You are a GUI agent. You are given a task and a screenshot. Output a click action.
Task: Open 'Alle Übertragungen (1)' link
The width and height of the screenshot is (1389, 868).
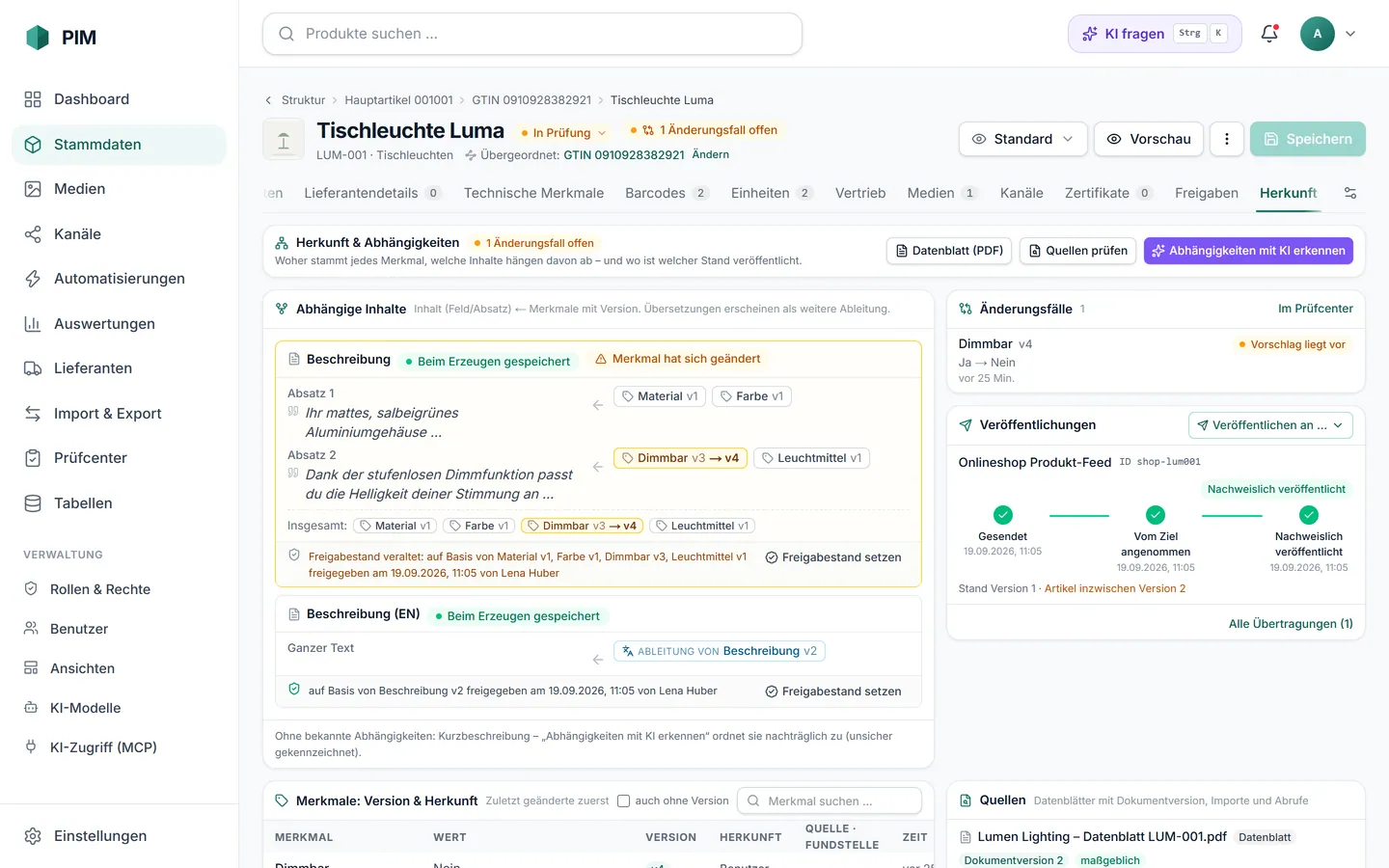1291,624
